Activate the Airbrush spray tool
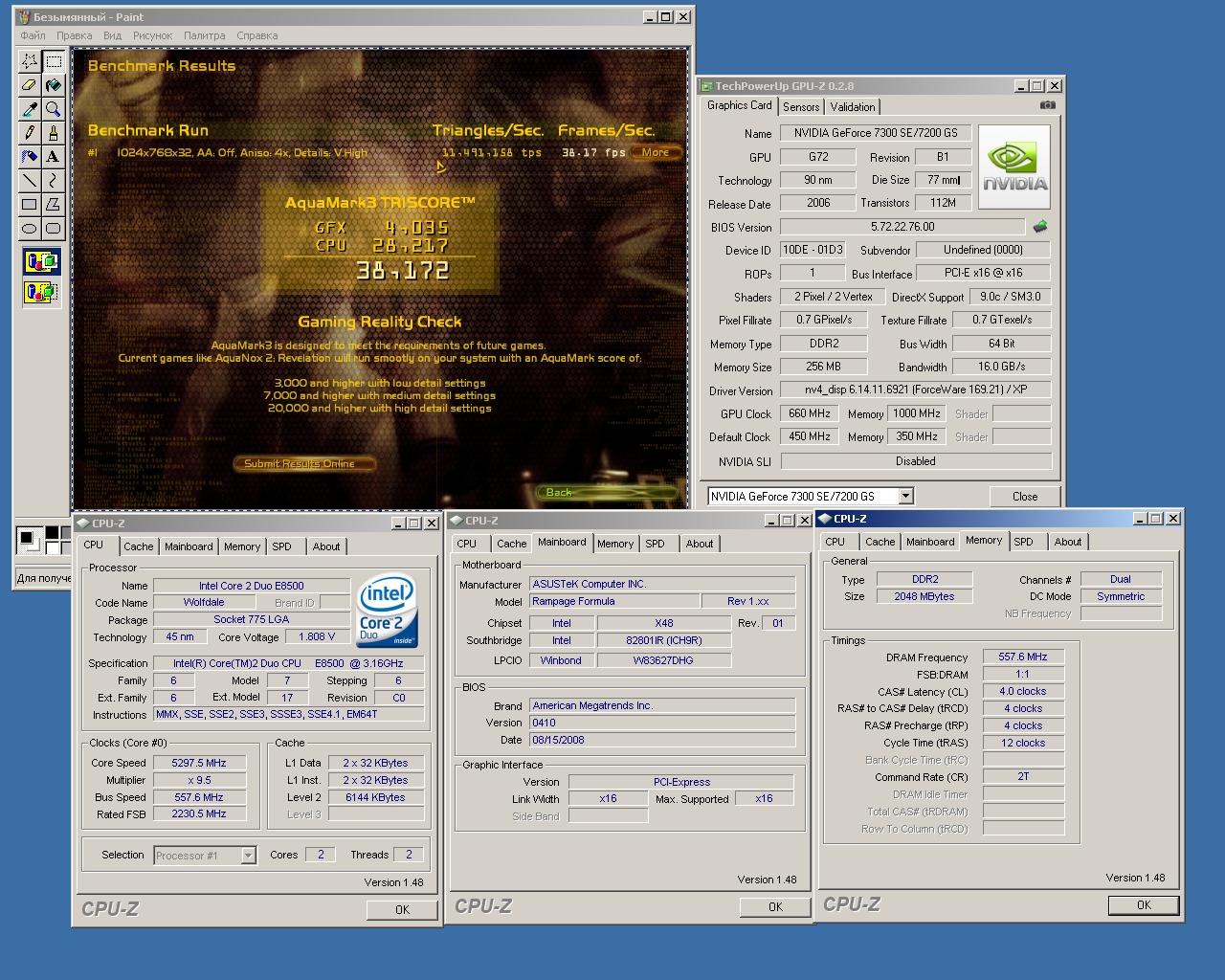 [x=30, y=157]
